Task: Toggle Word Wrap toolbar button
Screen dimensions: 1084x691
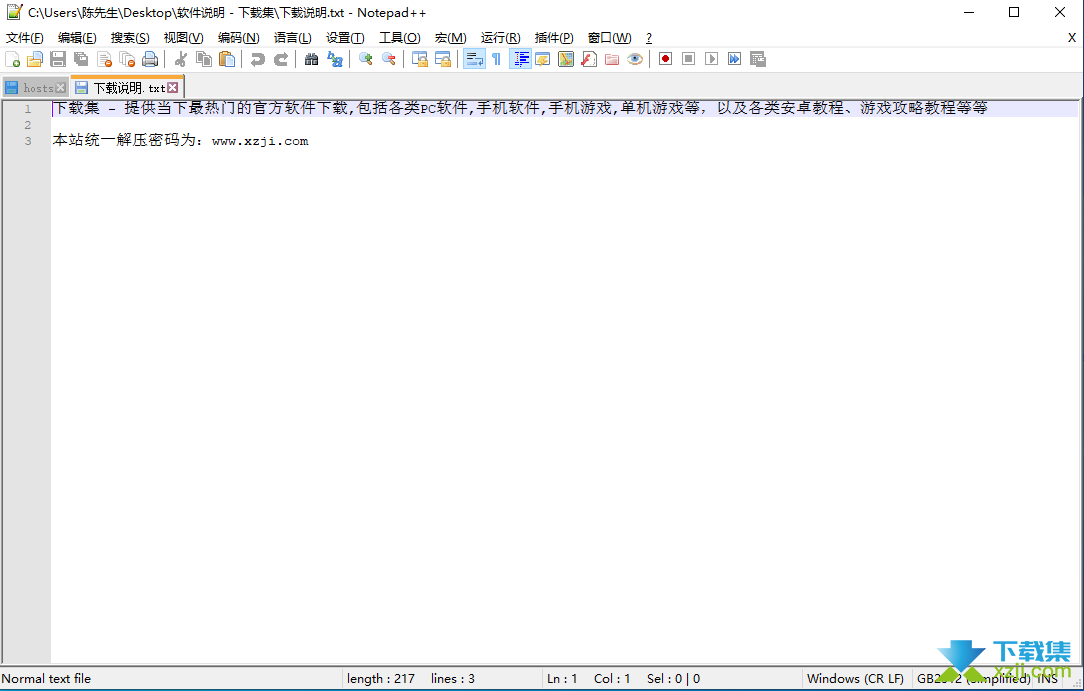Action: 474,59
